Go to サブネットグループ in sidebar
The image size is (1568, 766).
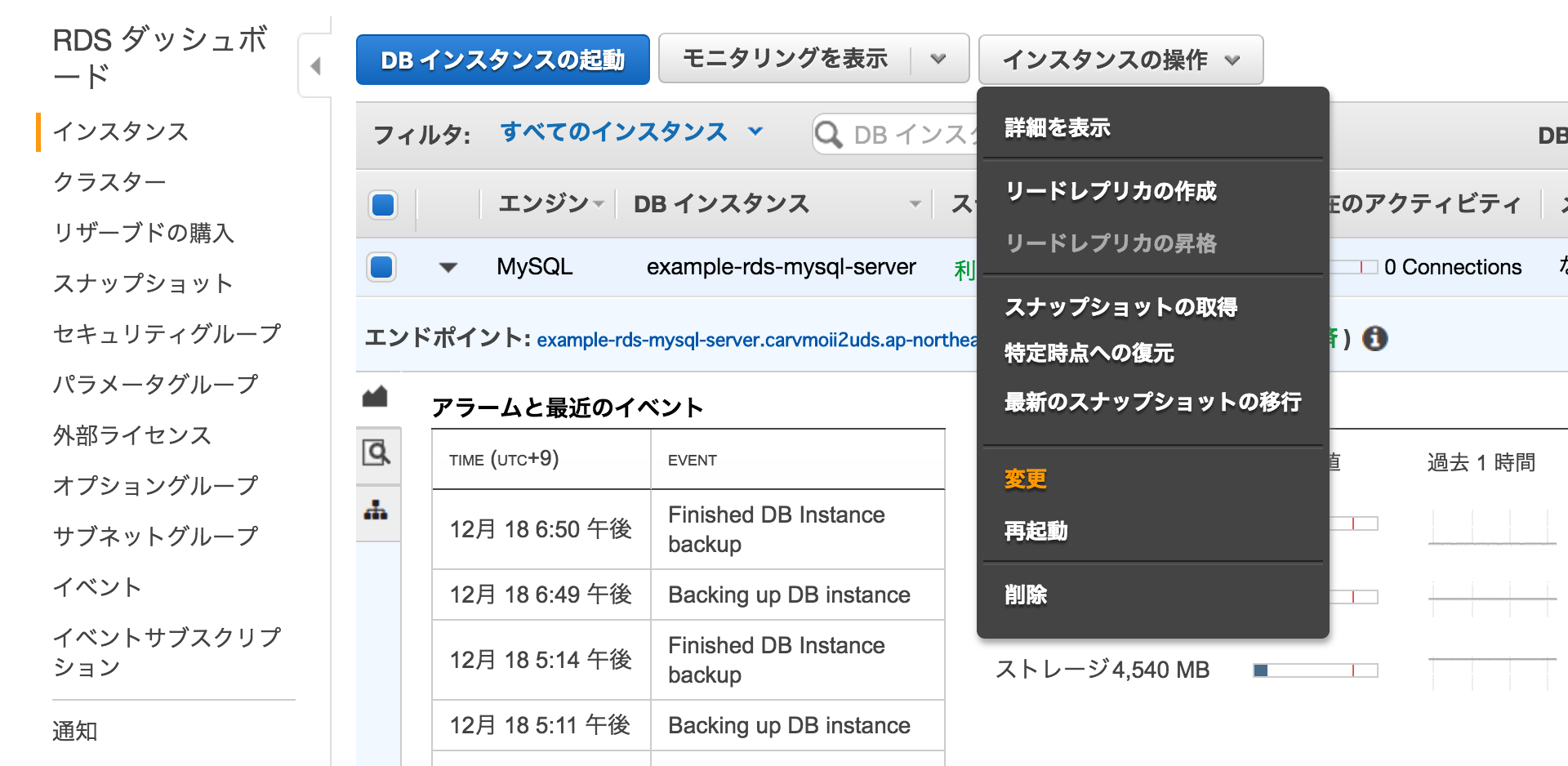click(155, 536)
